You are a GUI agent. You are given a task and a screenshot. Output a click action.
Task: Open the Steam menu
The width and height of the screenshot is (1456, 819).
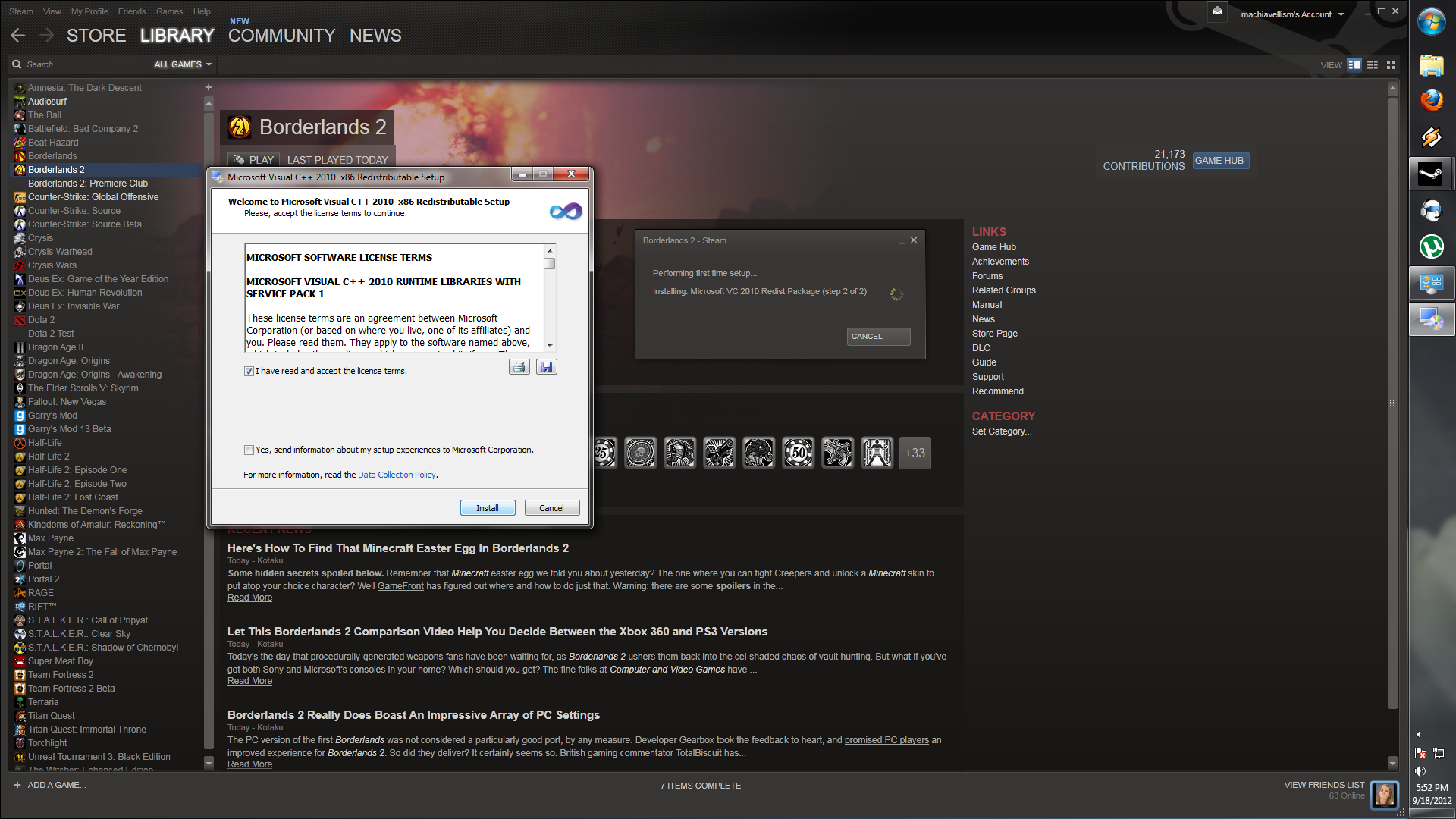[20, 11]
